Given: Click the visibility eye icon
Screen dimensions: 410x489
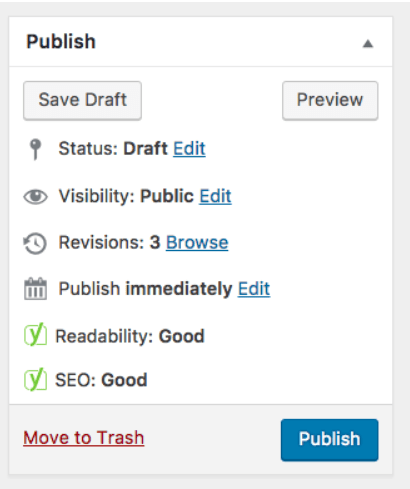Looking at the screenshot, I should click(x=35, y=196).
